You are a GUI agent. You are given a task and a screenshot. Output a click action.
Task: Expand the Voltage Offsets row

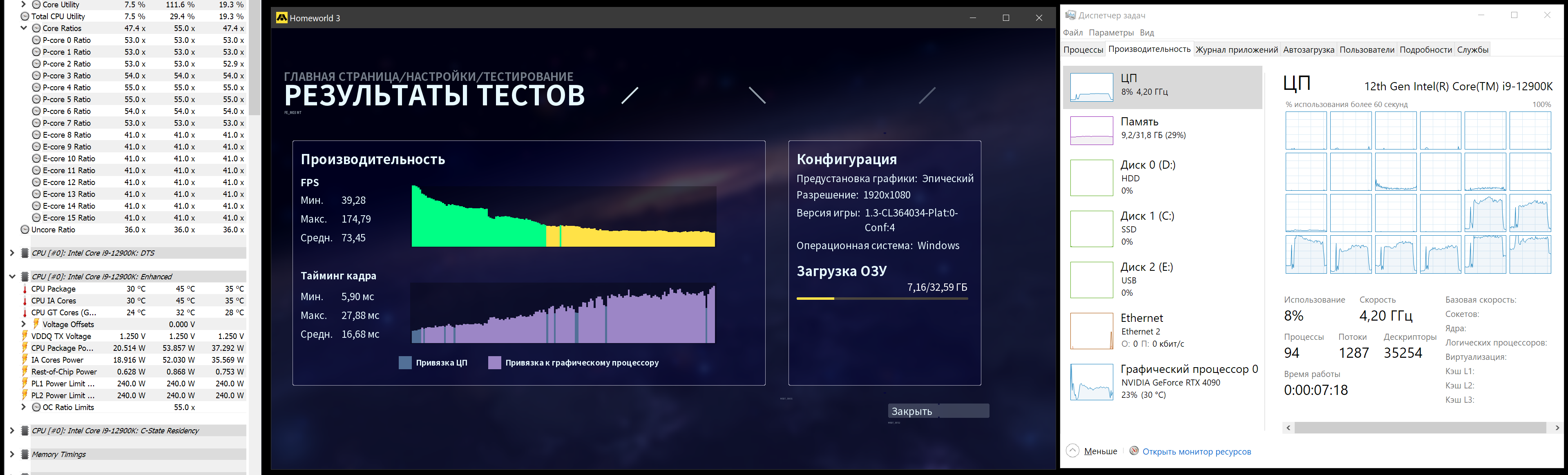coord(24,324)
